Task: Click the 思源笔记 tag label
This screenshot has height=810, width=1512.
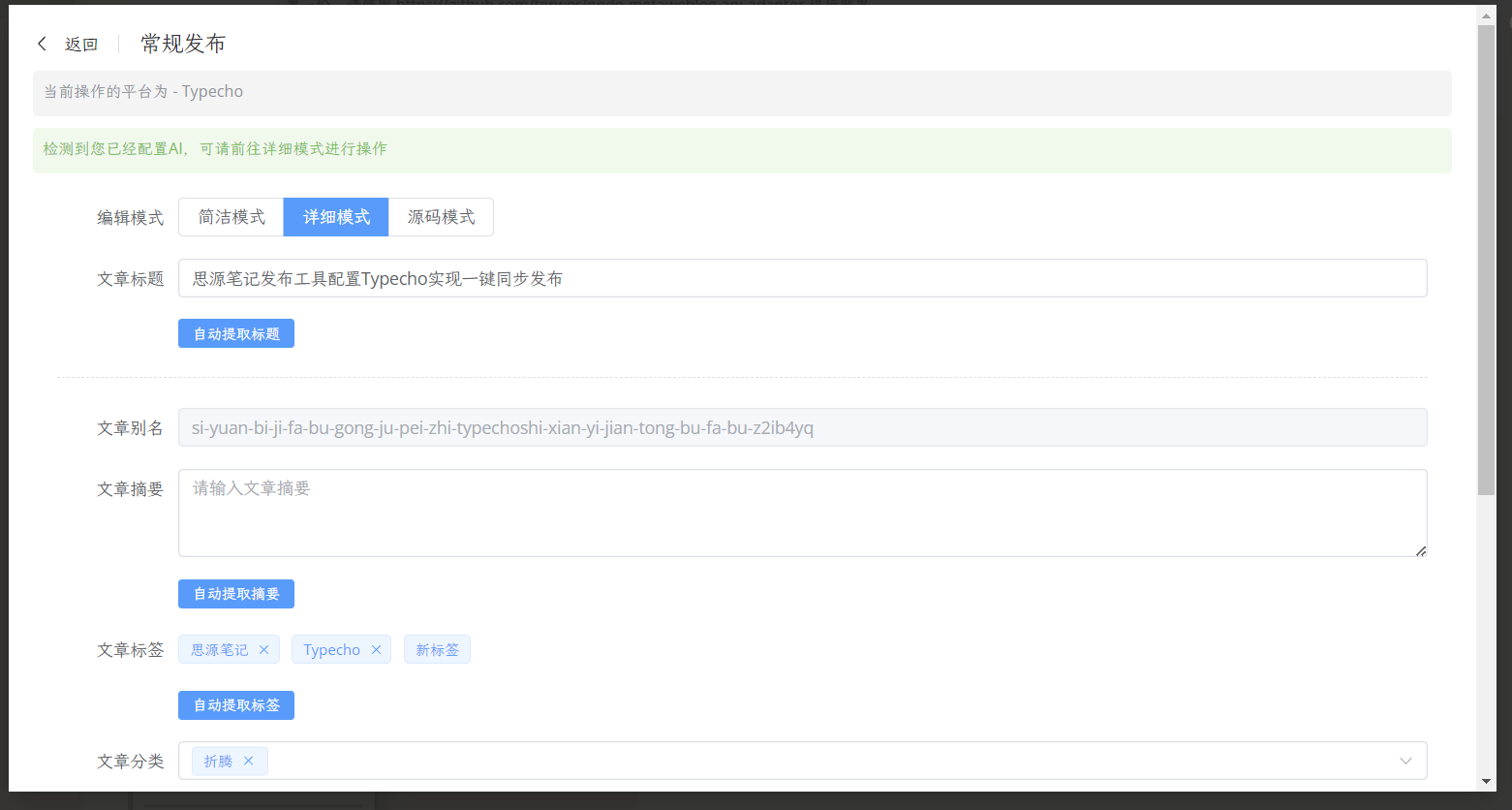Action: pyautogui.click(x=219, y=650)
